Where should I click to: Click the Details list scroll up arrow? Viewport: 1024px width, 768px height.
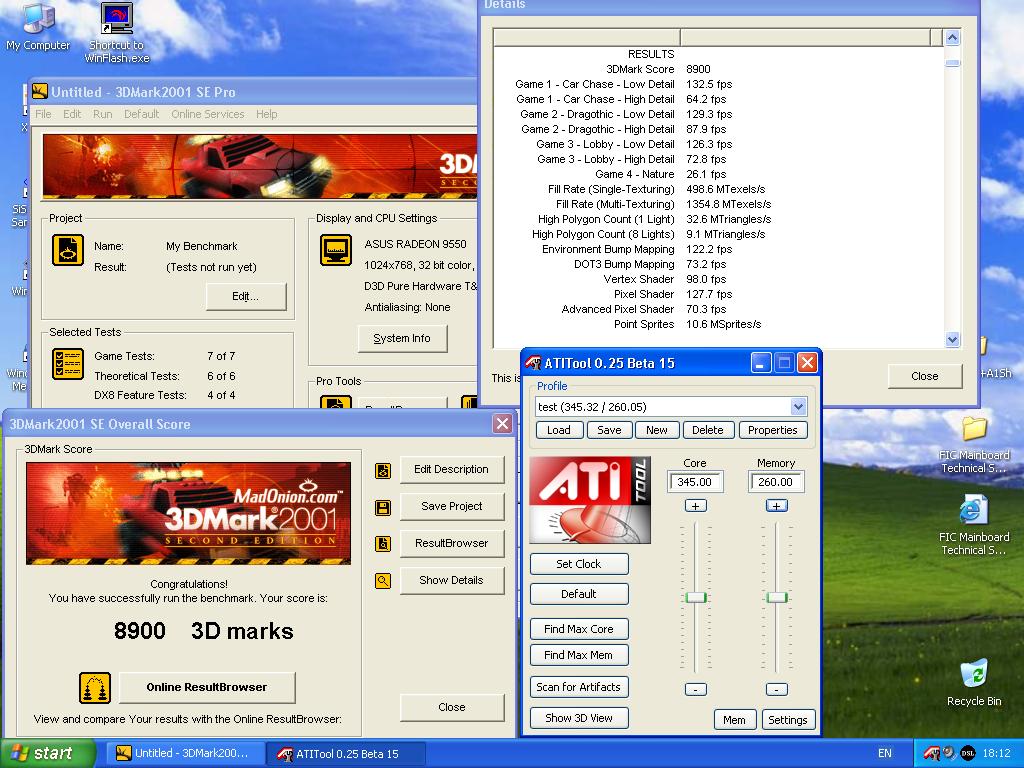pyautogui.click(x=952, y=37)
